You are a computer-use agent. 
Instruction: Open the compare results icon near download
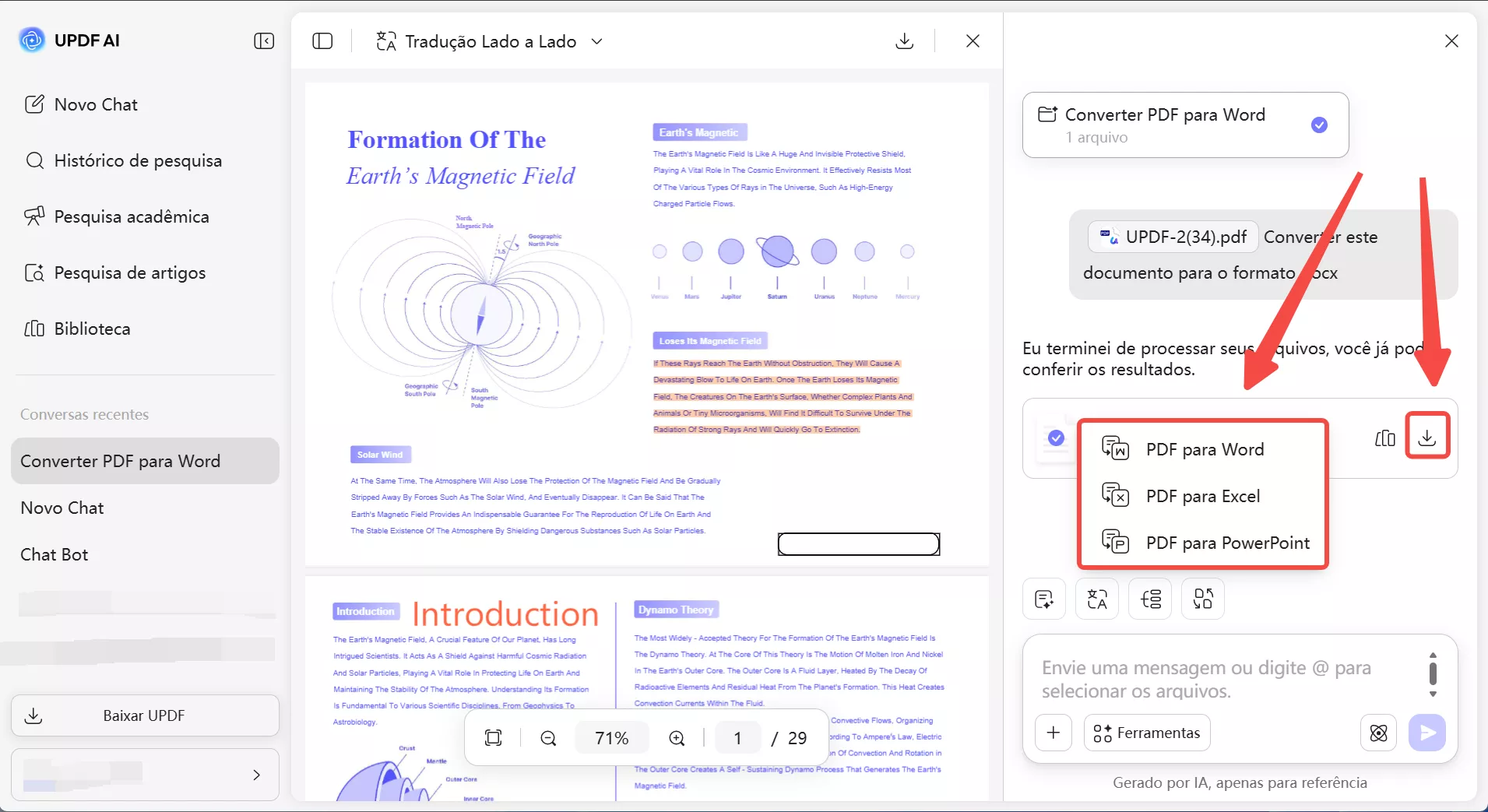[1385, 438]
